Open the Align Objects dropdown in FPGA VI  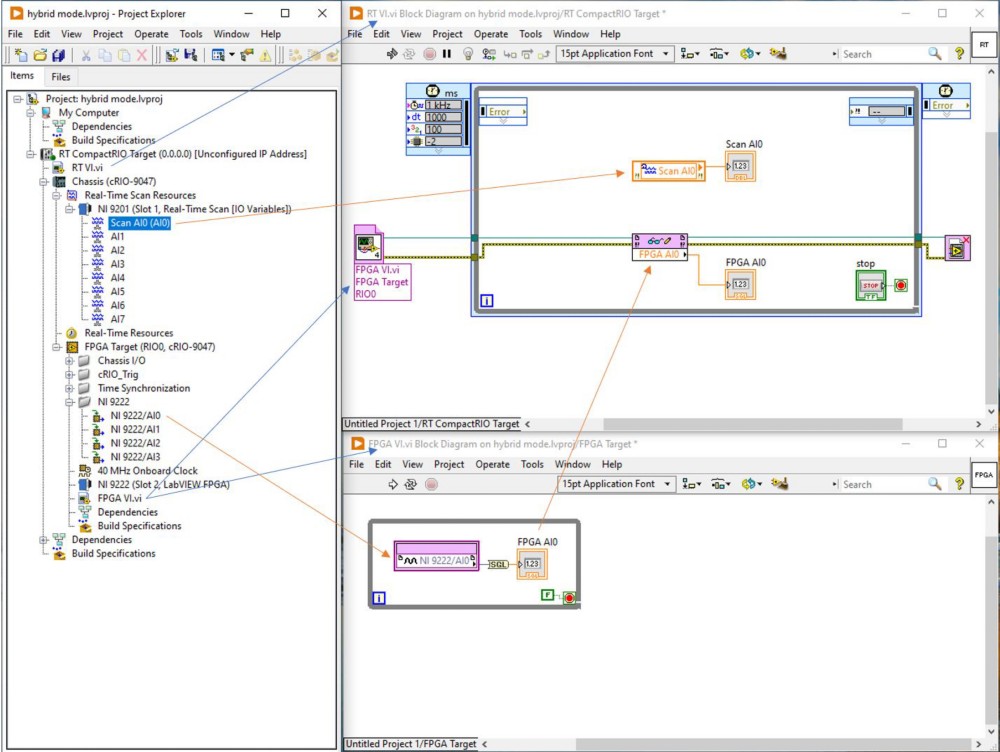click(691, 484)
